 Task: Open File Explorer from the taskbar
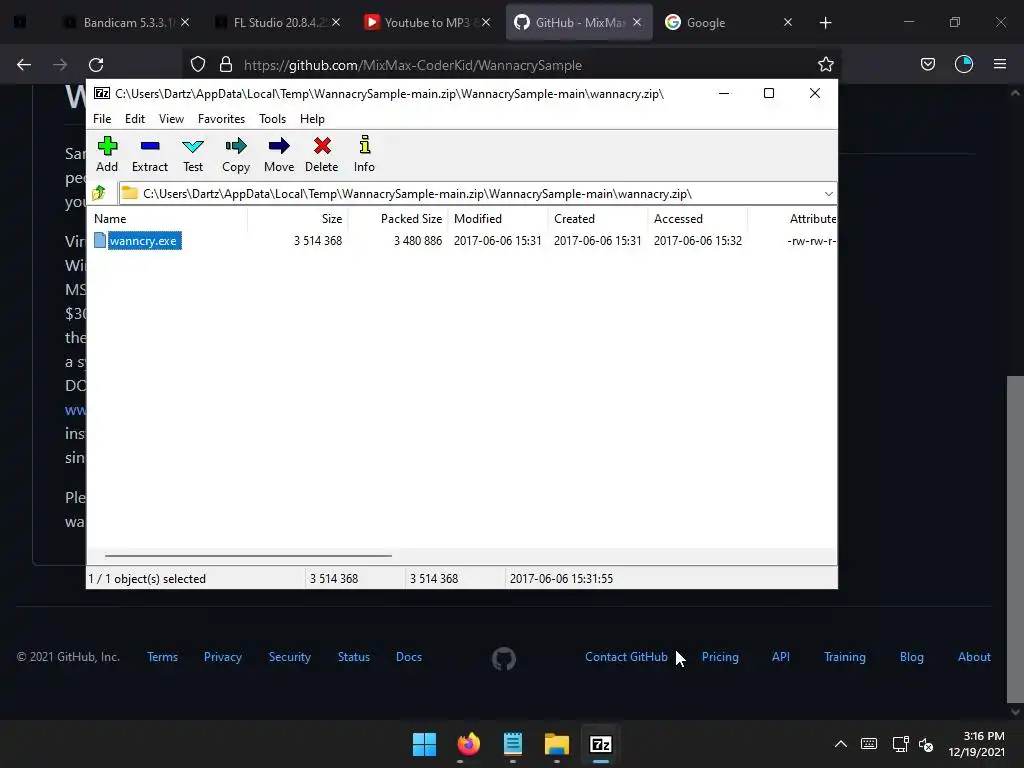point(557,744)
